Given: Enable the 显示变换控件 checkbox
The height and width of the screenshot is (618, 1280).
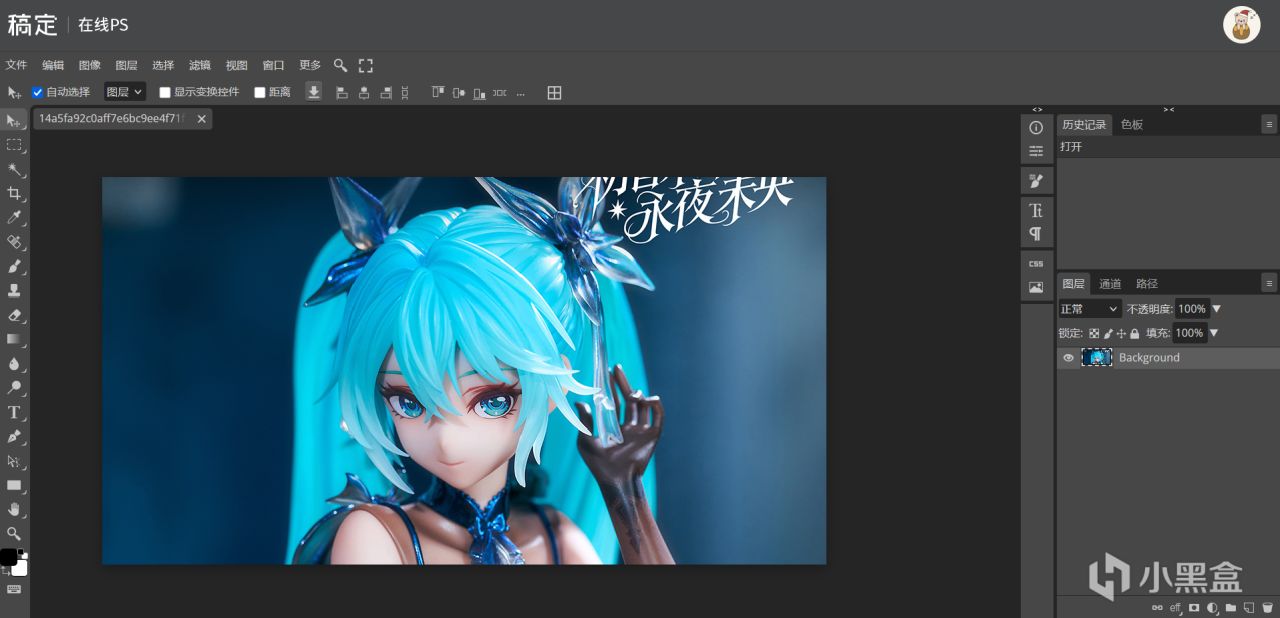Looking at the screenshot, I should [165, 92].
